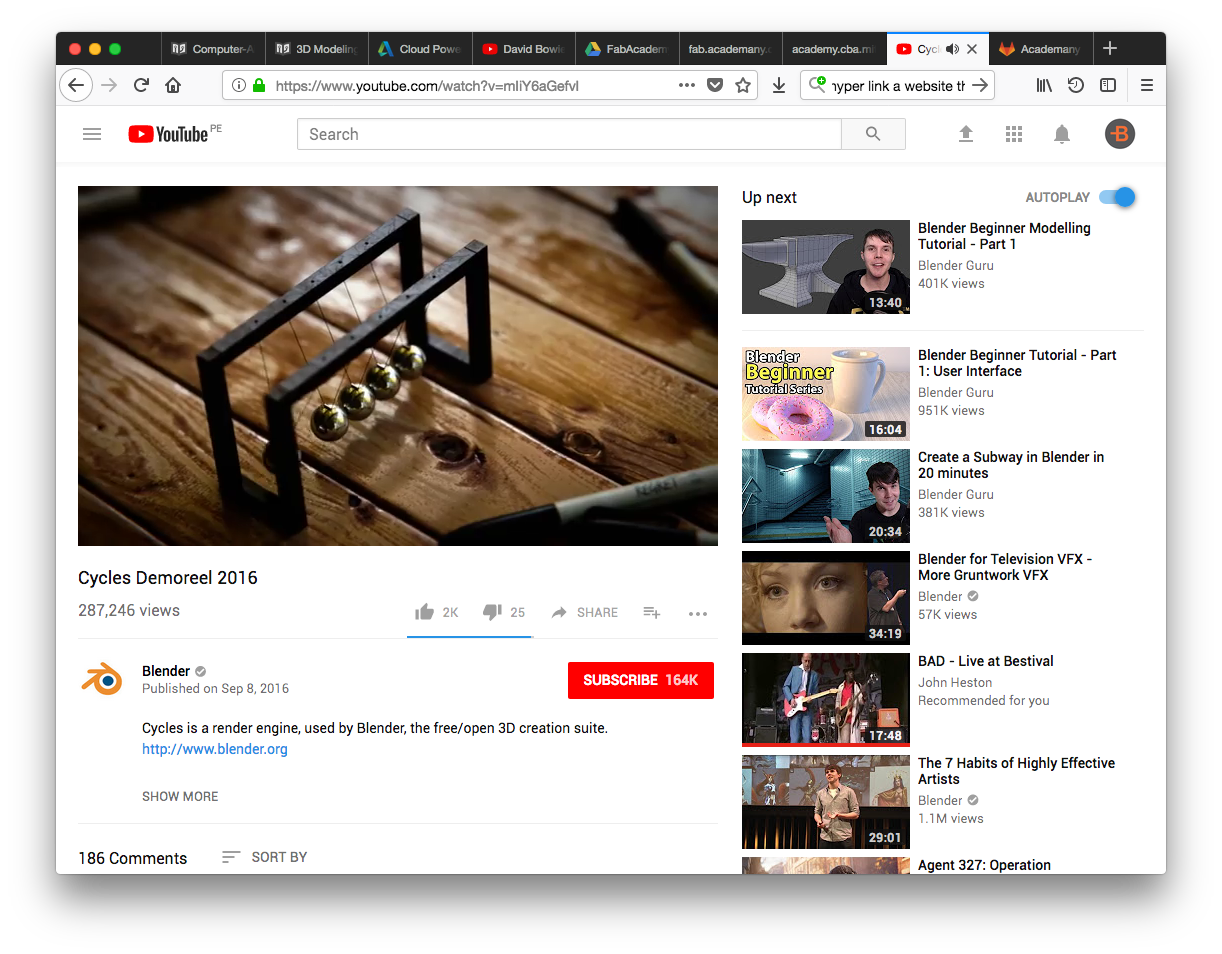Screen dimensions: 1222x954
Task: Bookmark this page with the star
Action: click(743, 85)
